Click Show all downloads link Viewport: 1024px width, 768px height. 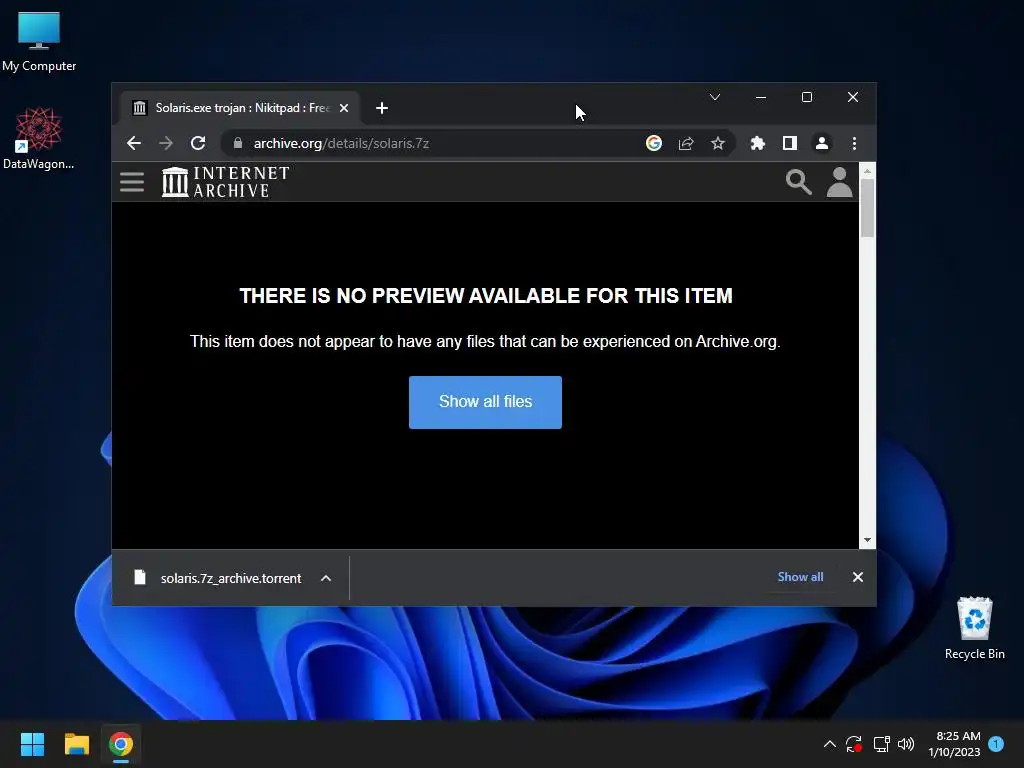(x=800, y=577)
